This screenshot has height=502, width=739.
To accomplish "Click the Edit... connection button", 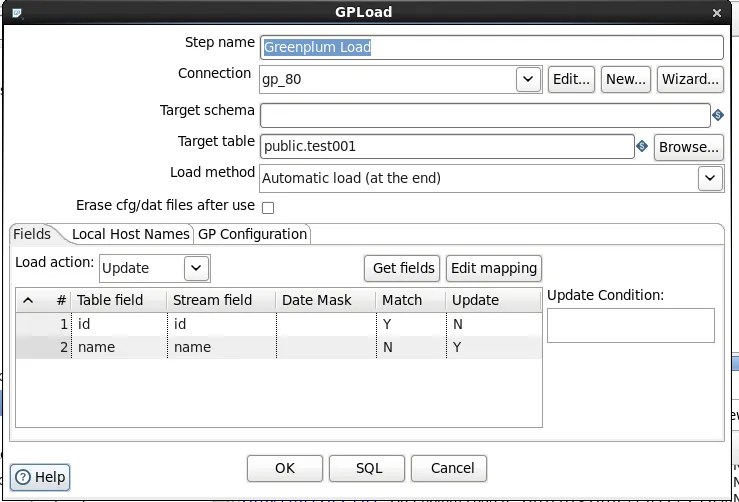I will pos(571,79).
